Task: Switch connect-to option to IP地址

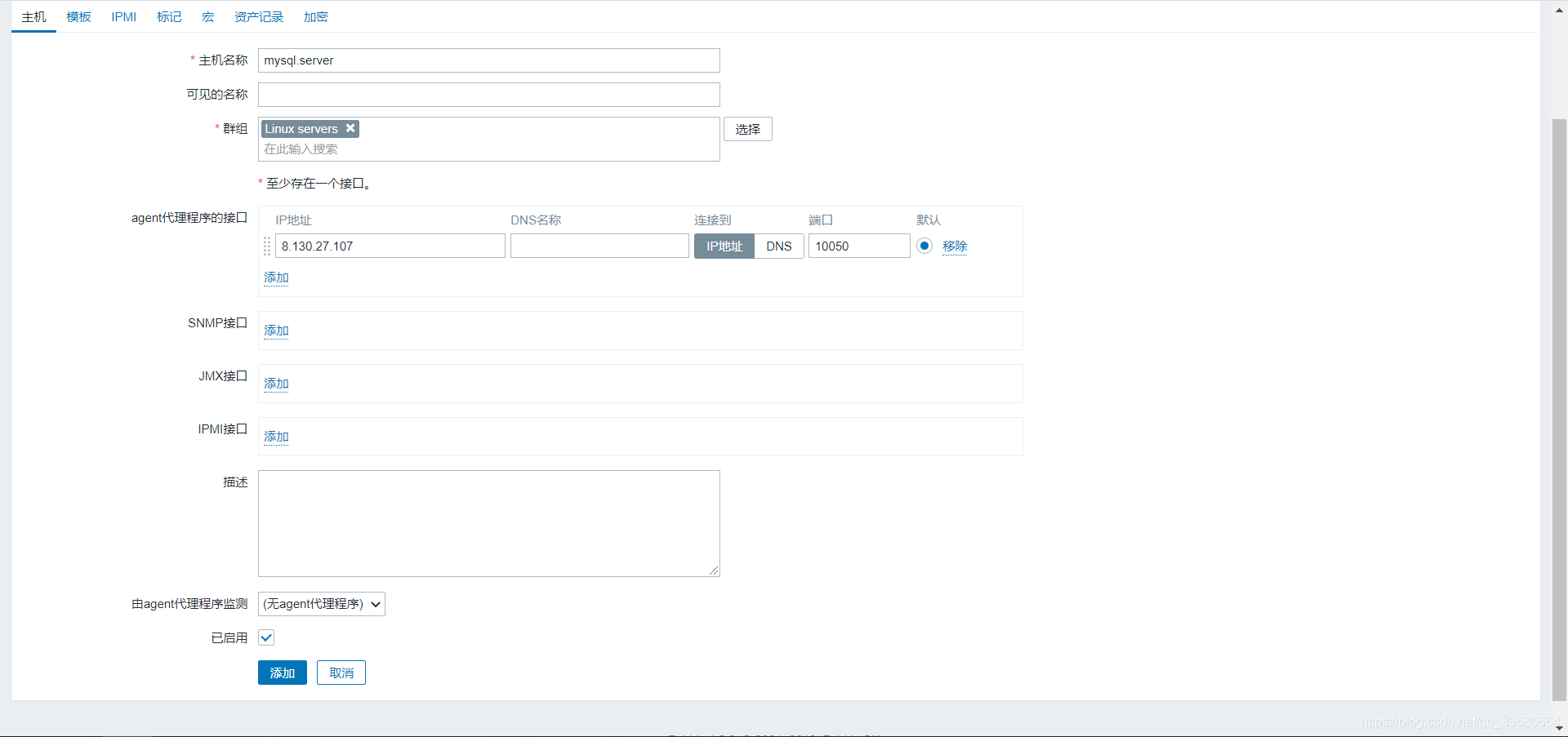Action: point(724,246)
